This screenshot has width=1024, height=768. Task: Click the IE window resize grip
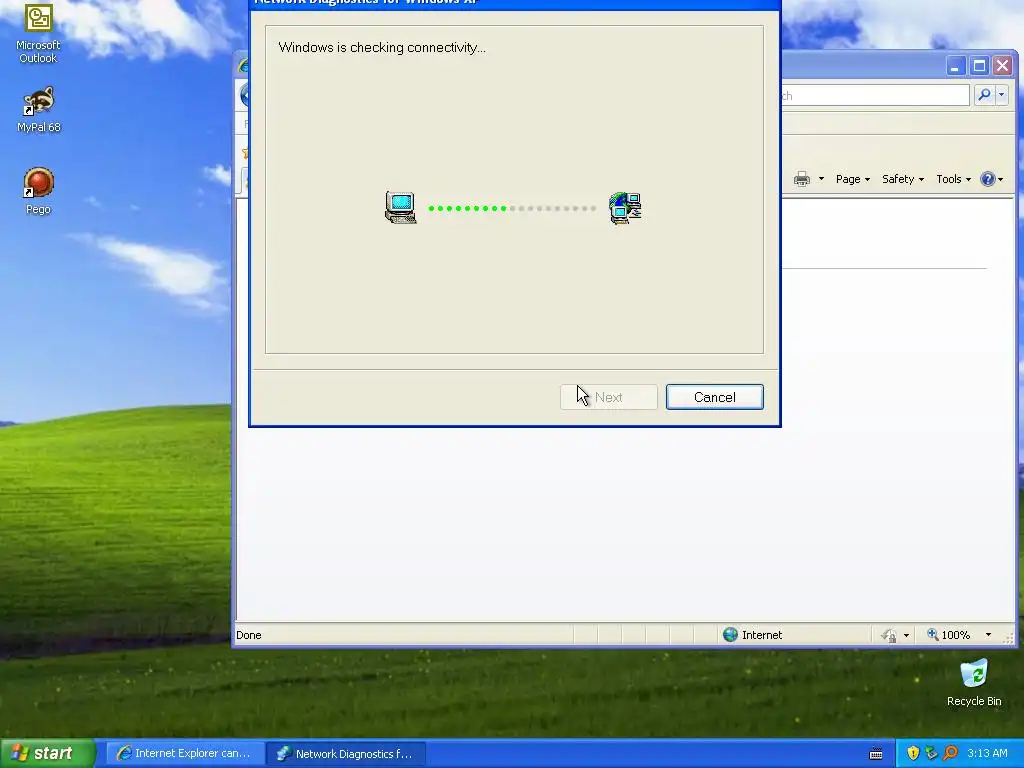pos(1009,637)
